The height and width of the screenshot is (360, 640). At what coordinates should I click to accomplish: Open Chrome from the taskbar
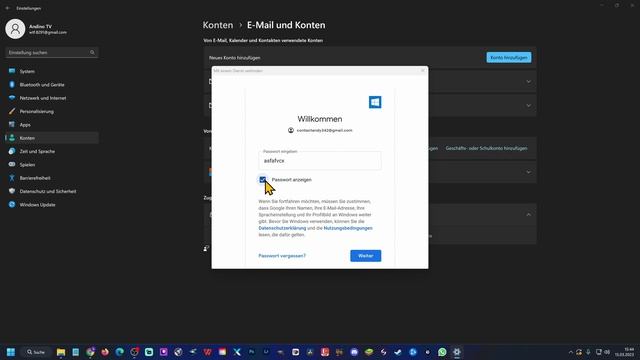[x=90, y=352]
